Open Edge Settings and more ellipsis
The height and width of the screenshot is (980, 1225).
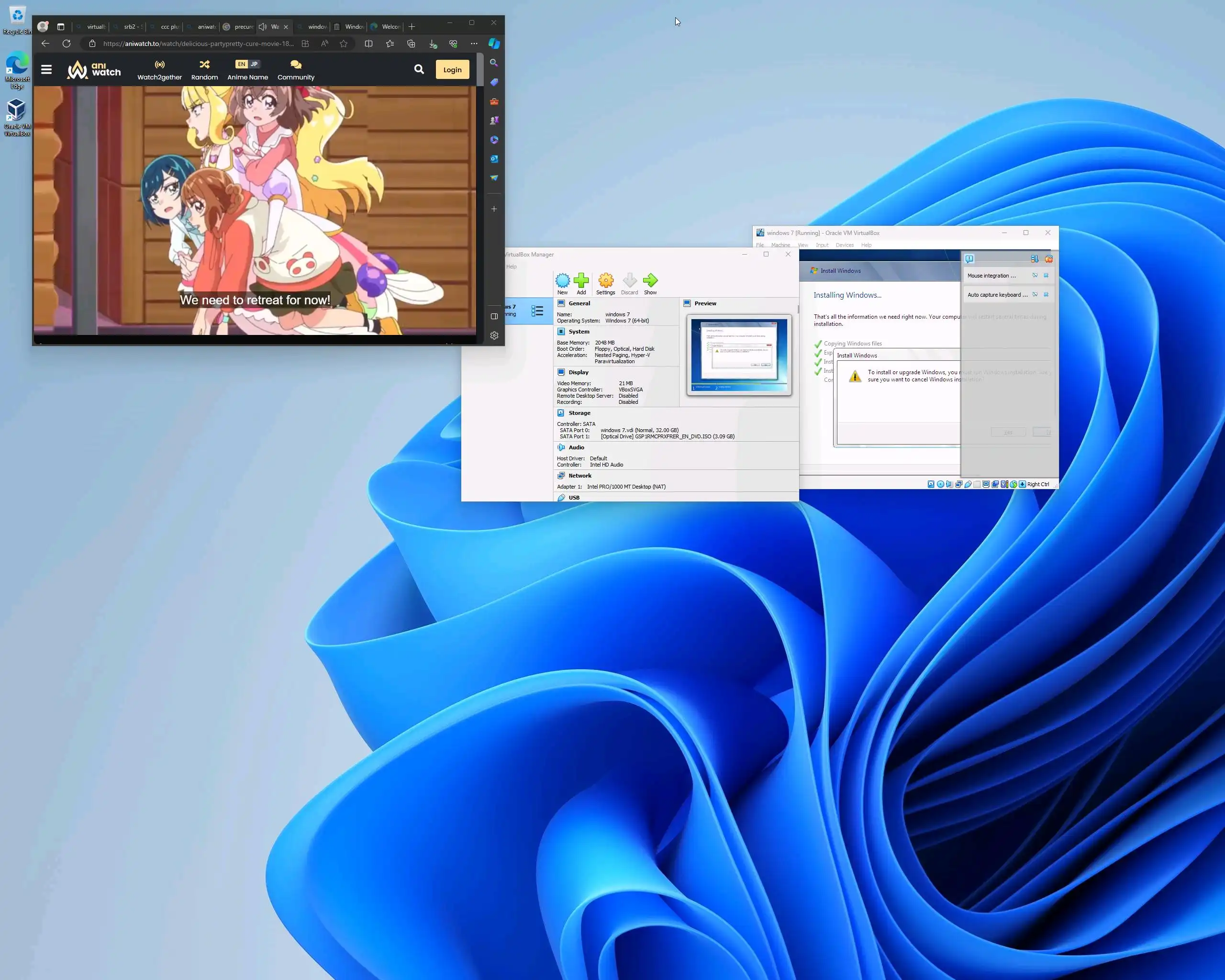(474, 44)
